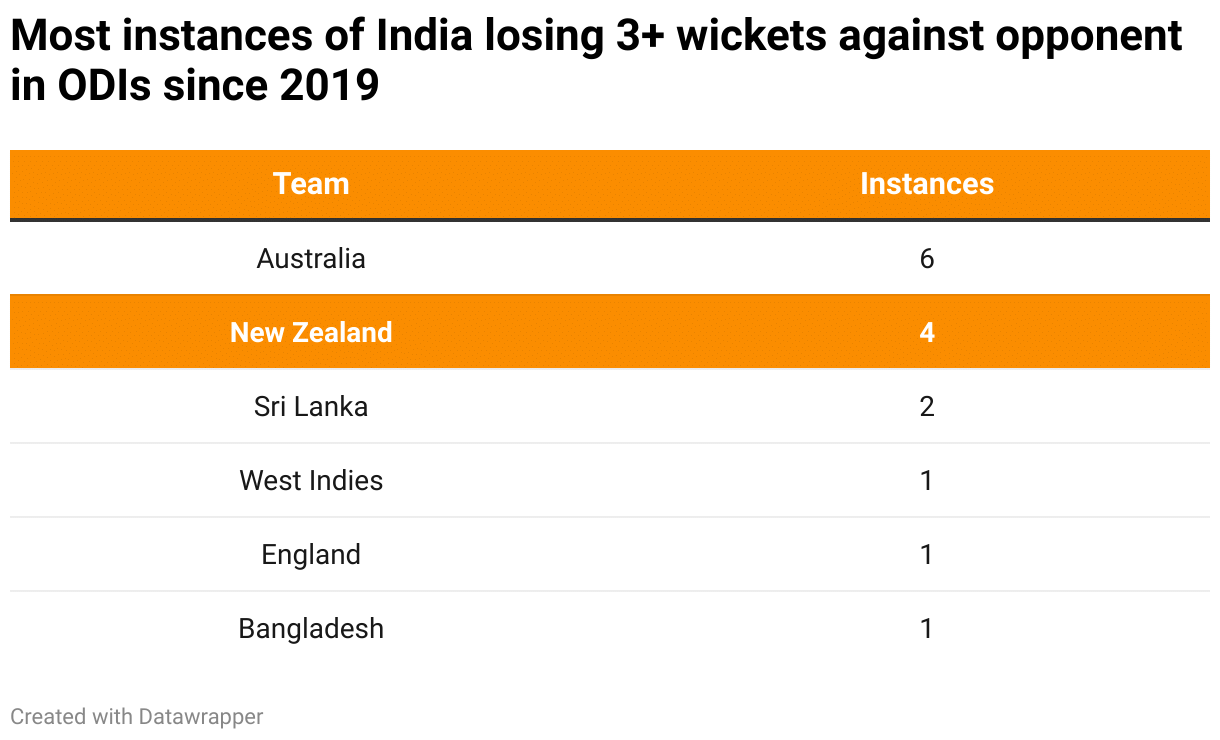Select the England team cell
This screenshot has width=1220, height=740.
tap(311, 555)
